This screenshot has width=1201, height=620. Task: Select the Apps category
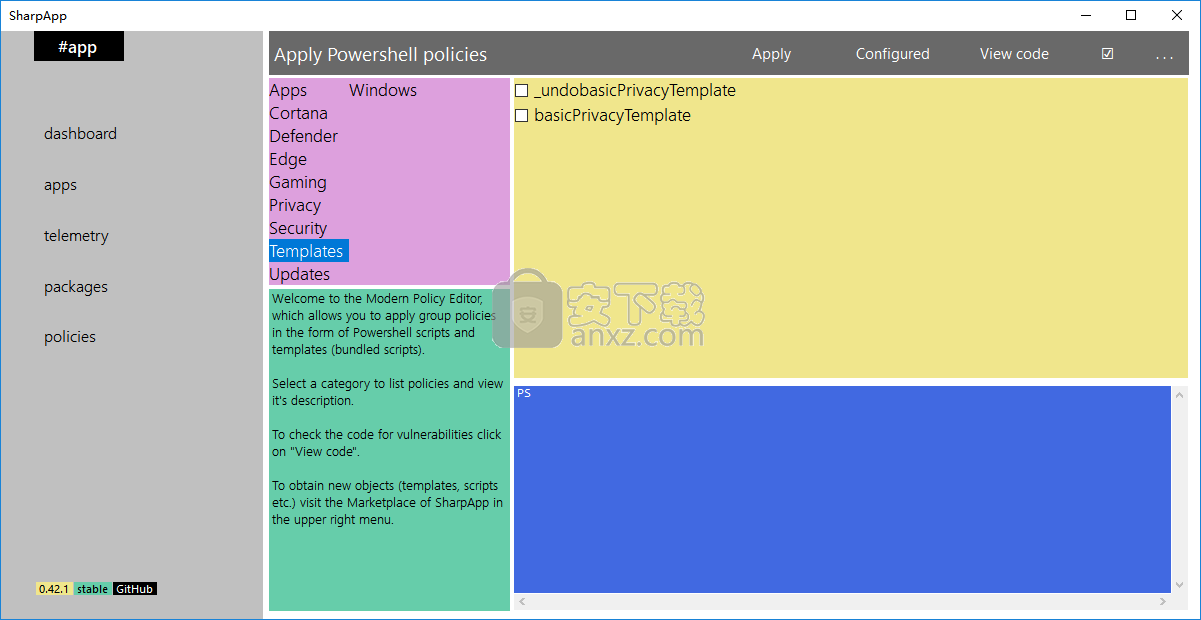(288, 90)
